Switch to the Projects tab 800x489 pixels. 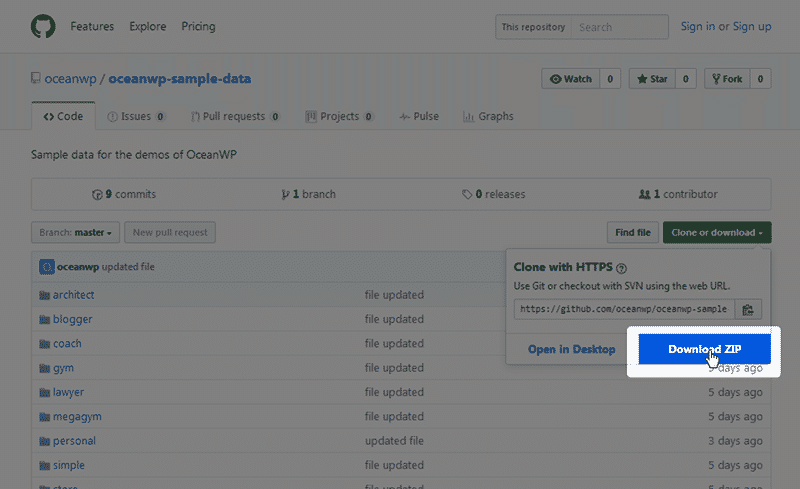(339, 116)
